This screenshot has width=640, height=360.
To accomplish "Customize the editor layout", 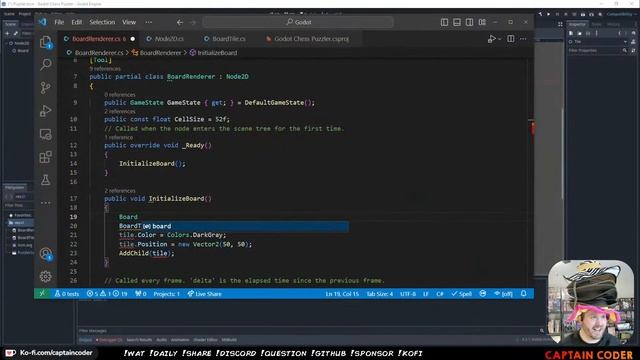I will click(x=482, y=22).
